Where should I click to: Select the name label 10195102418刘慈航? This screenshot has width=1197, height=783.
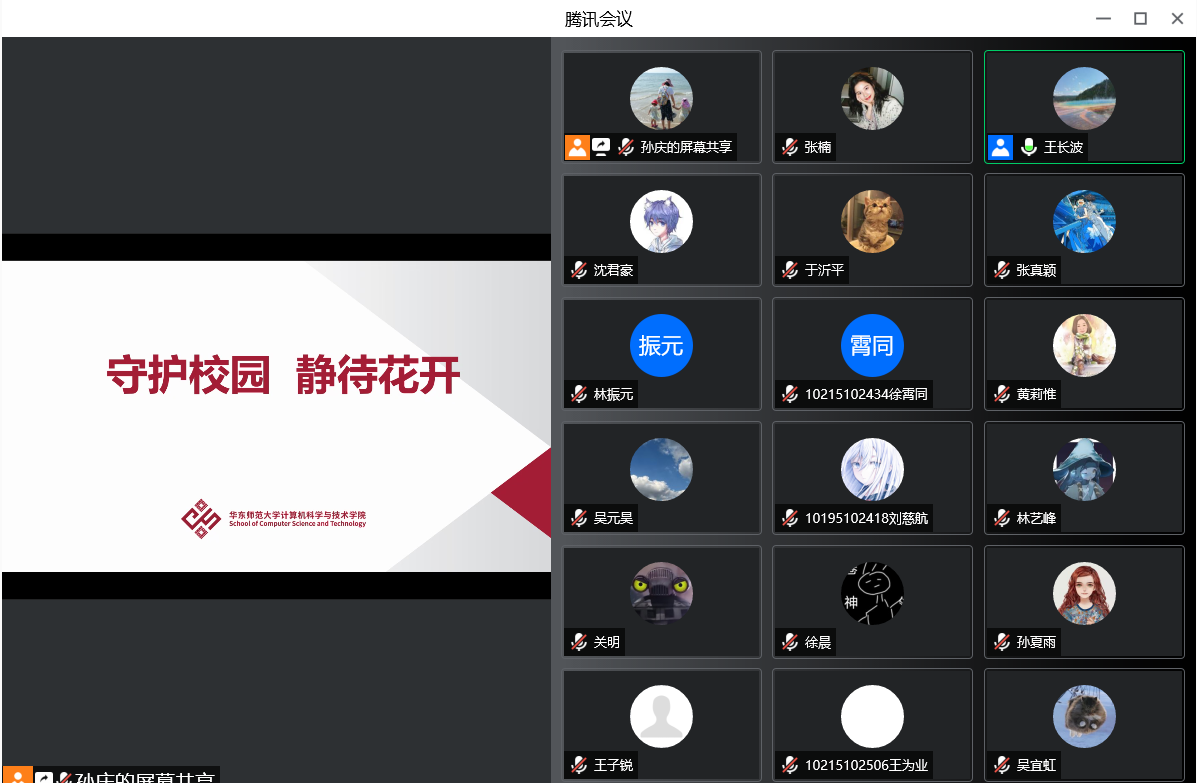(x=866, y=518)
